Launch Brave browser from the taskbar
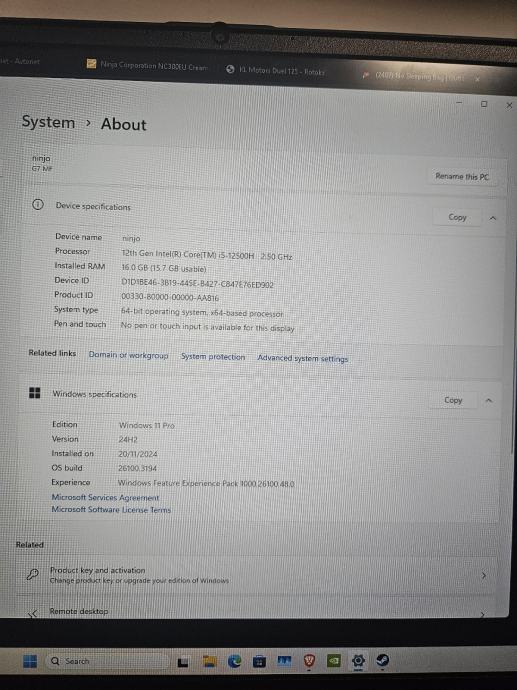This screenshot has height=690, width=517. tap(310, 661)
